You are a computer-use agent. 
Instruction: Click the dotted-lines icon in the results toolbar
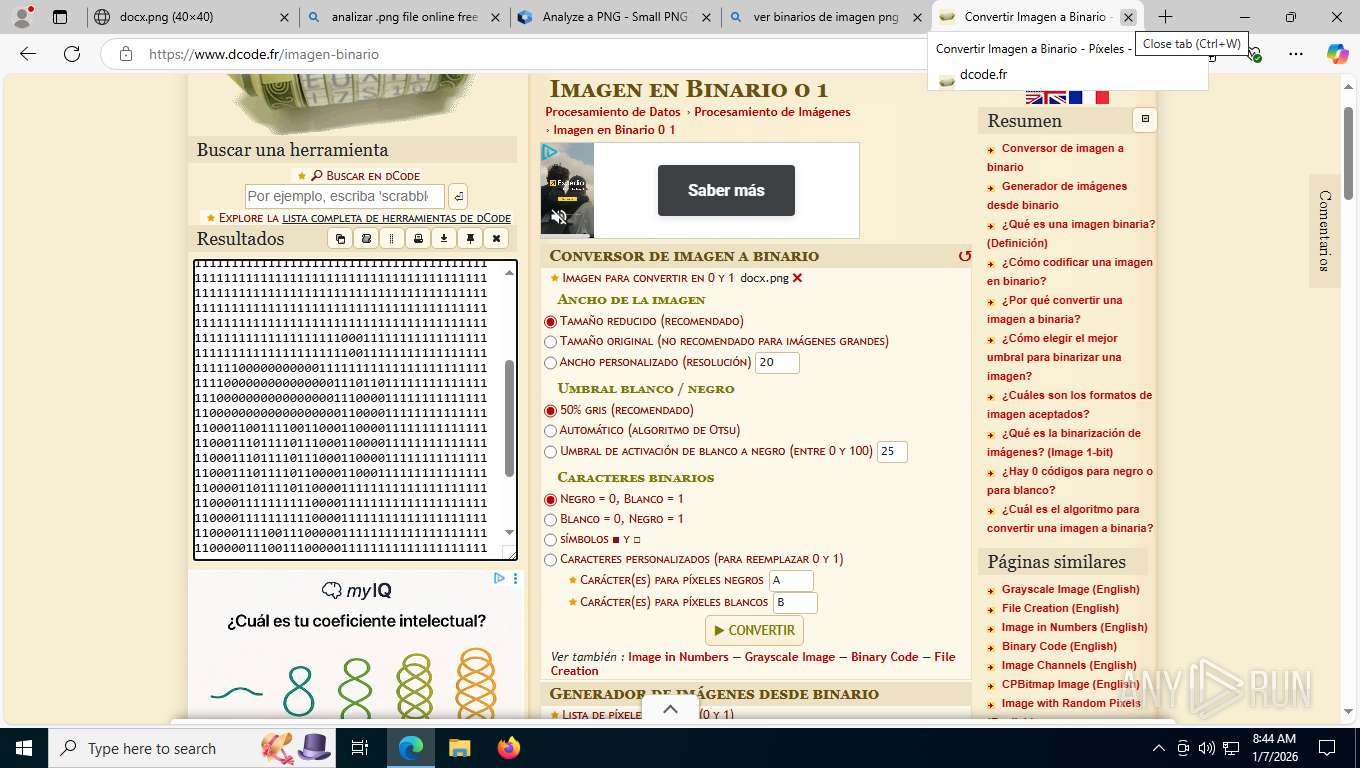coord(392,239)
